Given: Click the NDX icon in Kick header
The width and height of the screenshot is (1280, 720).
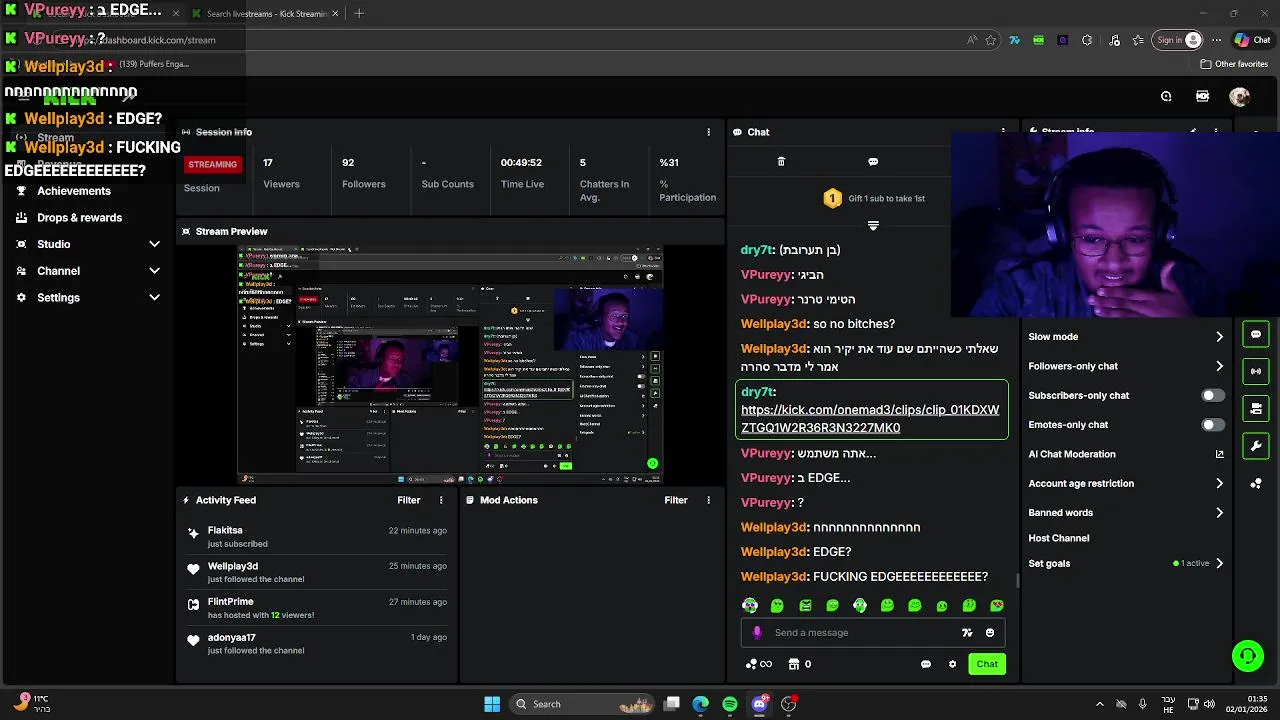Looking at the screenshot, I should click(x=1202, y=96).
